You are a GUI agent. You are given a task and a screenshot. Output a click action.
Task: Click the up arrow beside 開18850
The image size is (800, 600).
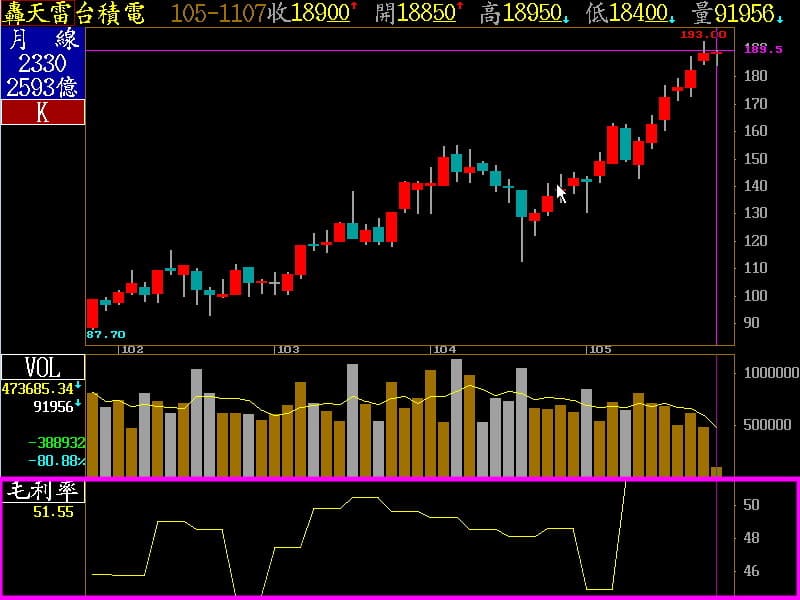pos(460,8)
